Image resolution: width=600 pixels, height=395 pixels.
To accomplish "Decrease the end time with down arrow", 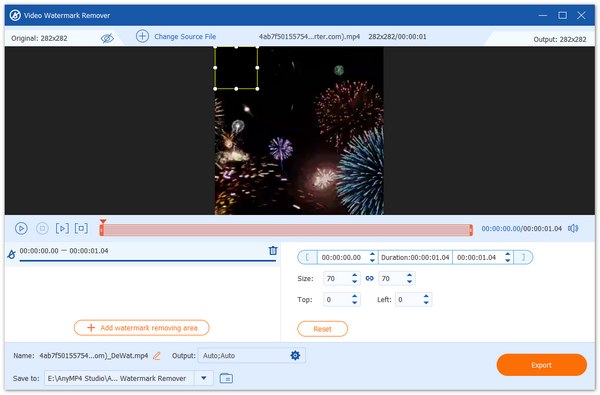I will (x=508, y=261).
